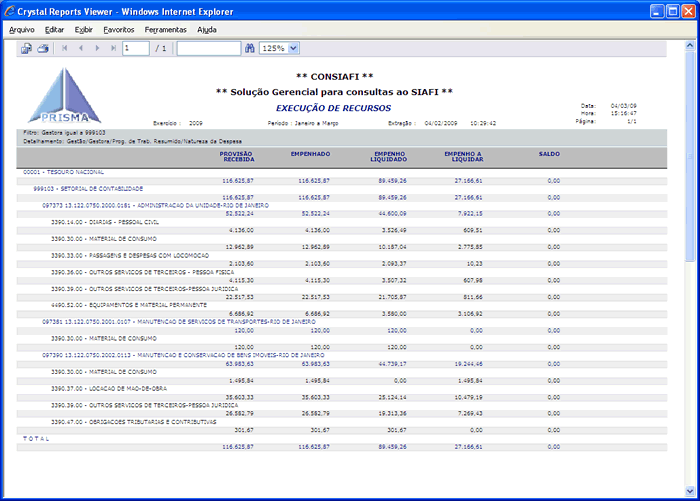This screenshot has height=501, width=700.
Task: Open the Arquivo menu
Action: point(21,30)
